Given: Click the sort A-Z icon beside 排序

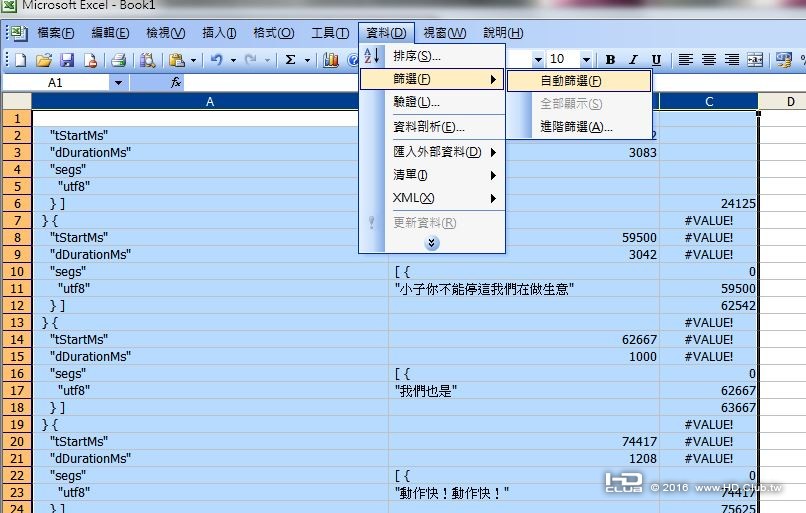Looking at the screenshot, I should pyautogui.click(x=372, y=56).
